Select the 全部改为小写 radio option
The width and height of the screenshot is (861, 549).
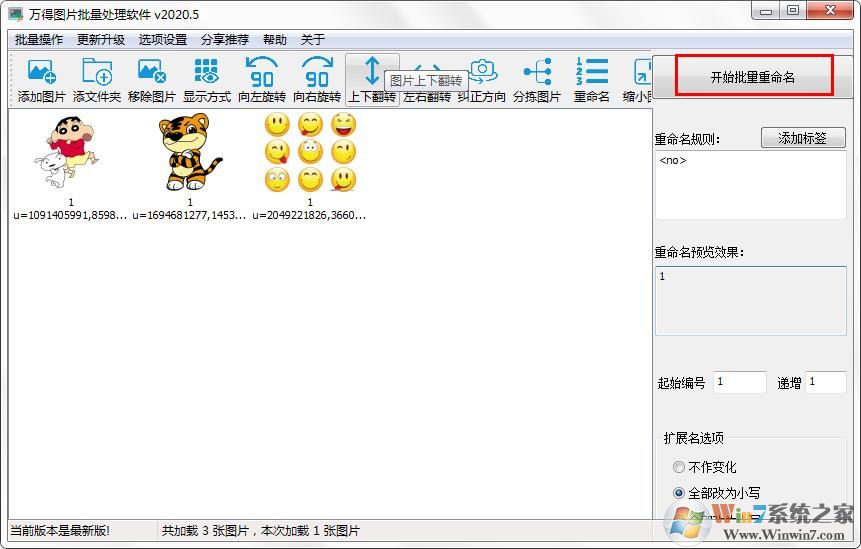717,493
